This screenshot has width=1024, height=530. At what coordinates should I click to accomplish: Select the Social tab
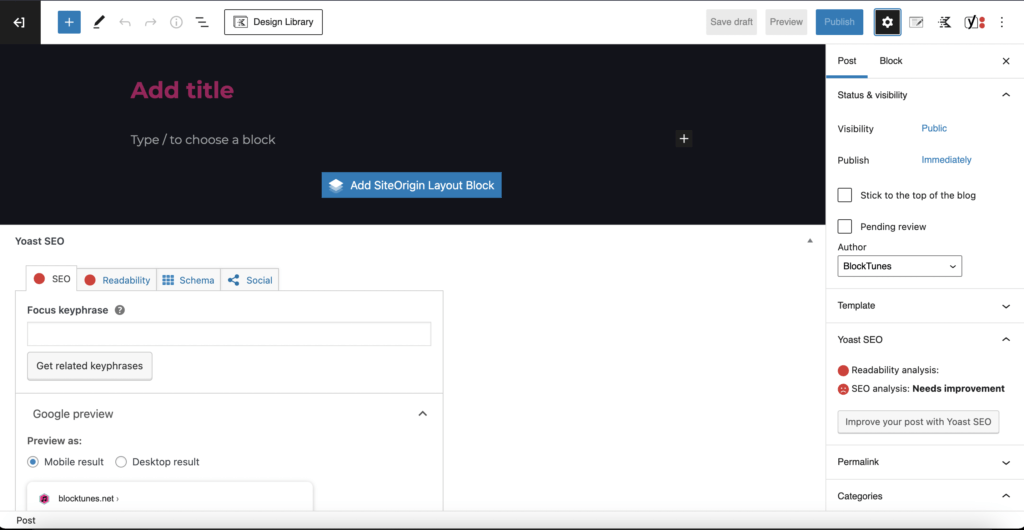click(249, 280)
